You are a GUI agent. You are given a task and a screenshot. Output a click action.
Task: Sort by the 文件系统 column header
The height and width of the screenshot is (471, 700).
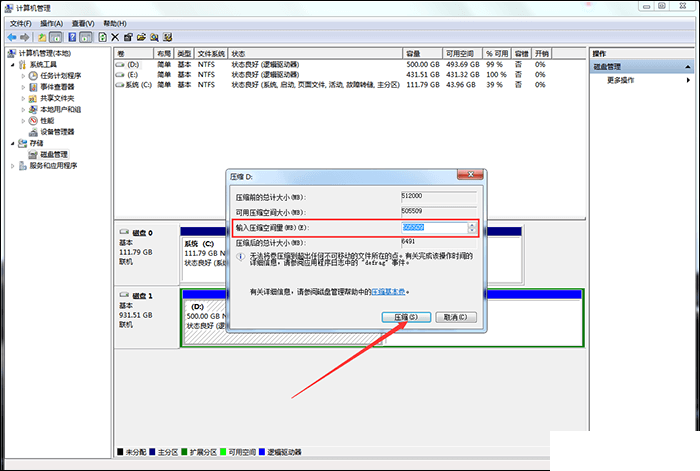[211, 54]
